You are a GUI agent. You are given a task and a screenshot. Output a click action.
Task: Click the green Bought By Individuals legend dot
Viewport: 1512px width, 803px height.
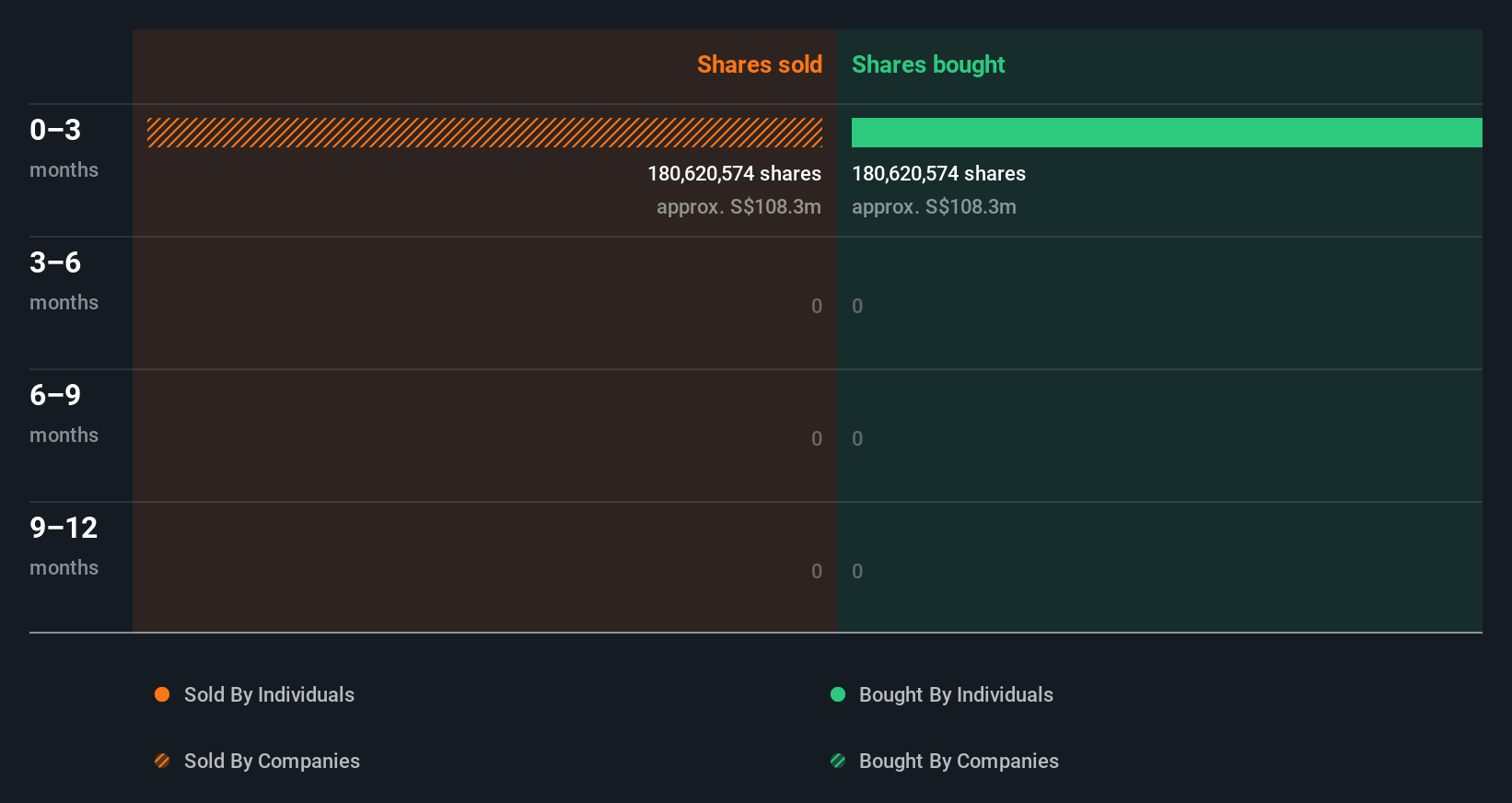pos(838,694)
